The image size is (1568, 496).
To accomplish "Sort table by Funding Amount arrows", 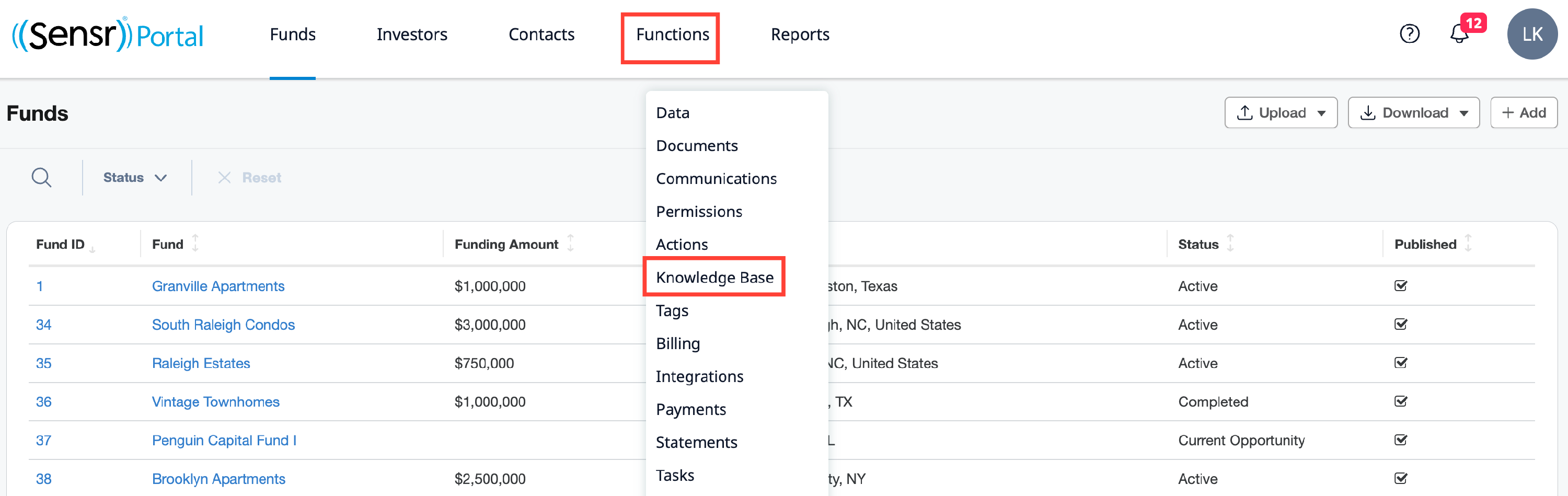I will (x=570, y=244).
